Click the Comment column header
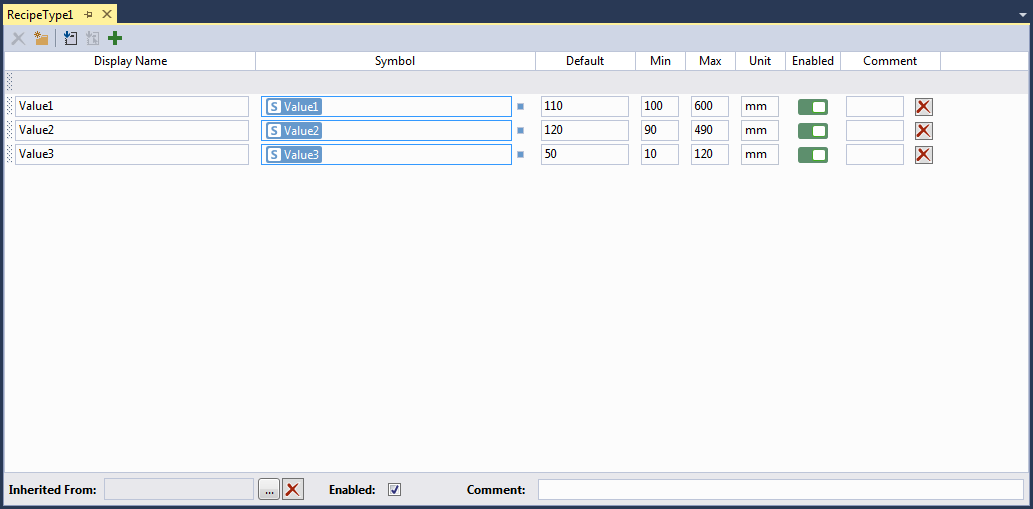The image size is (1033, 509). [x=890, y=61]
